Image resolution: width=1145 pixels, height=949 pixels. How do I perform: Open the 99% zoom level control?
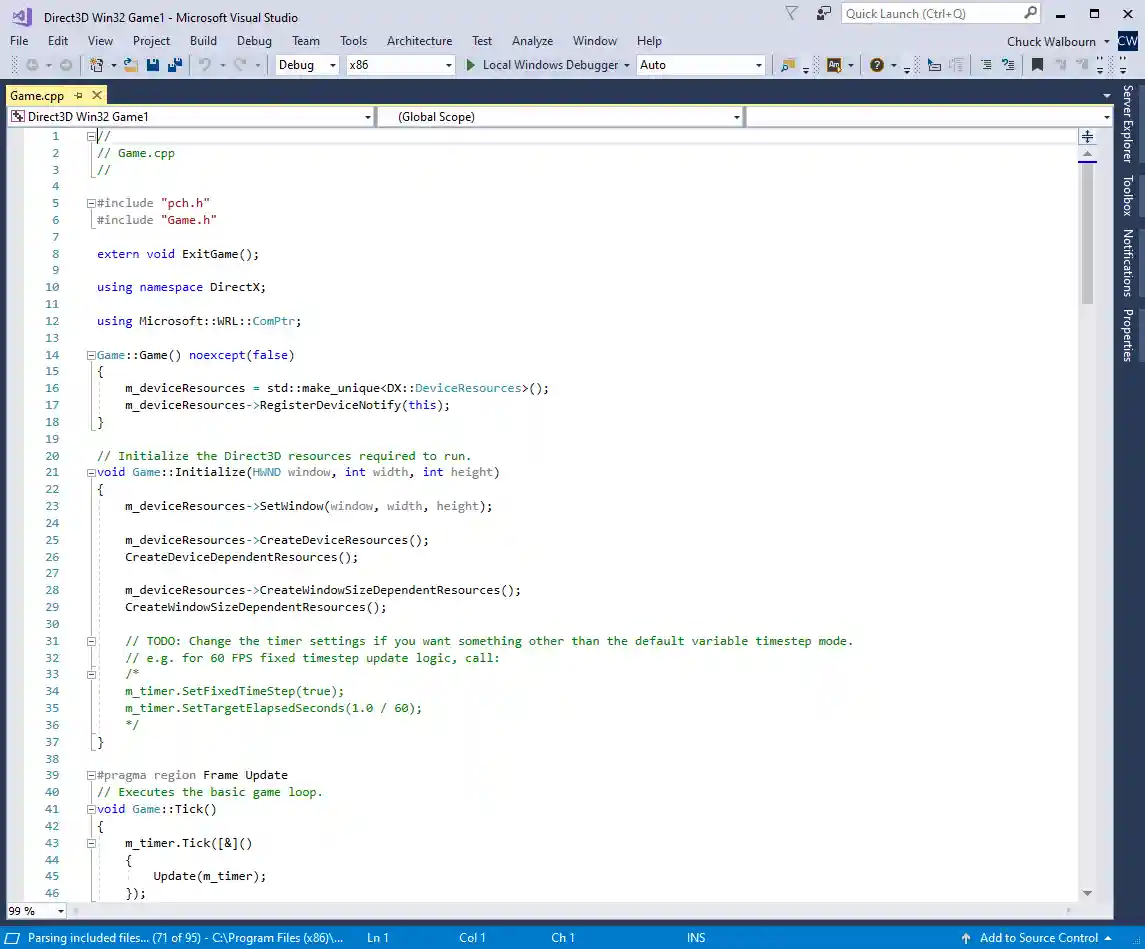tap(35, 911)
